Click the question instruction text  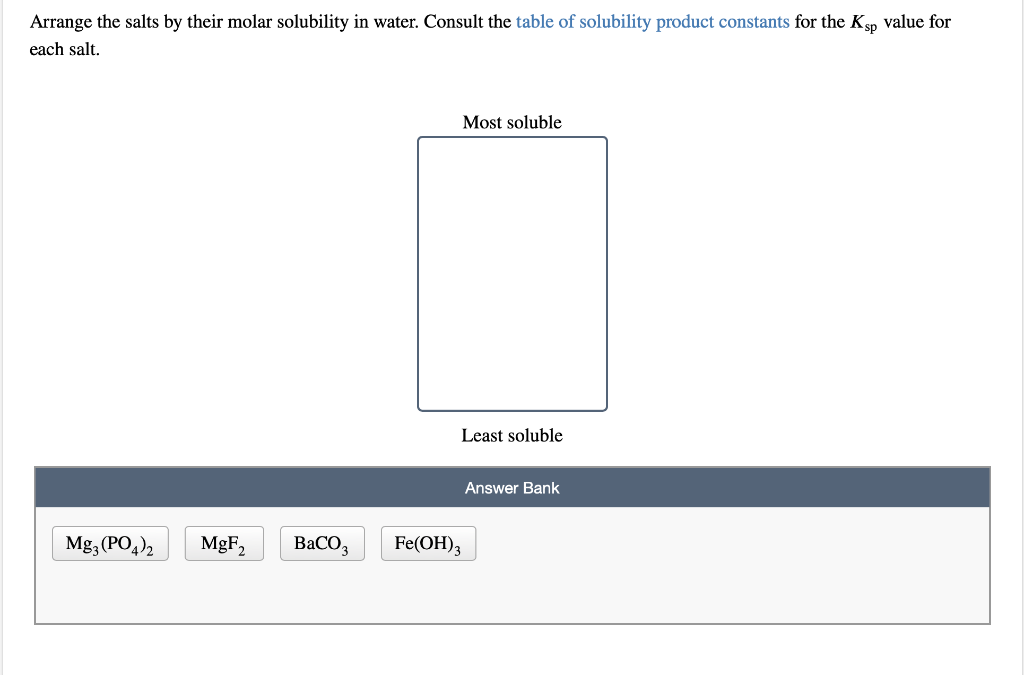(300, 21)
